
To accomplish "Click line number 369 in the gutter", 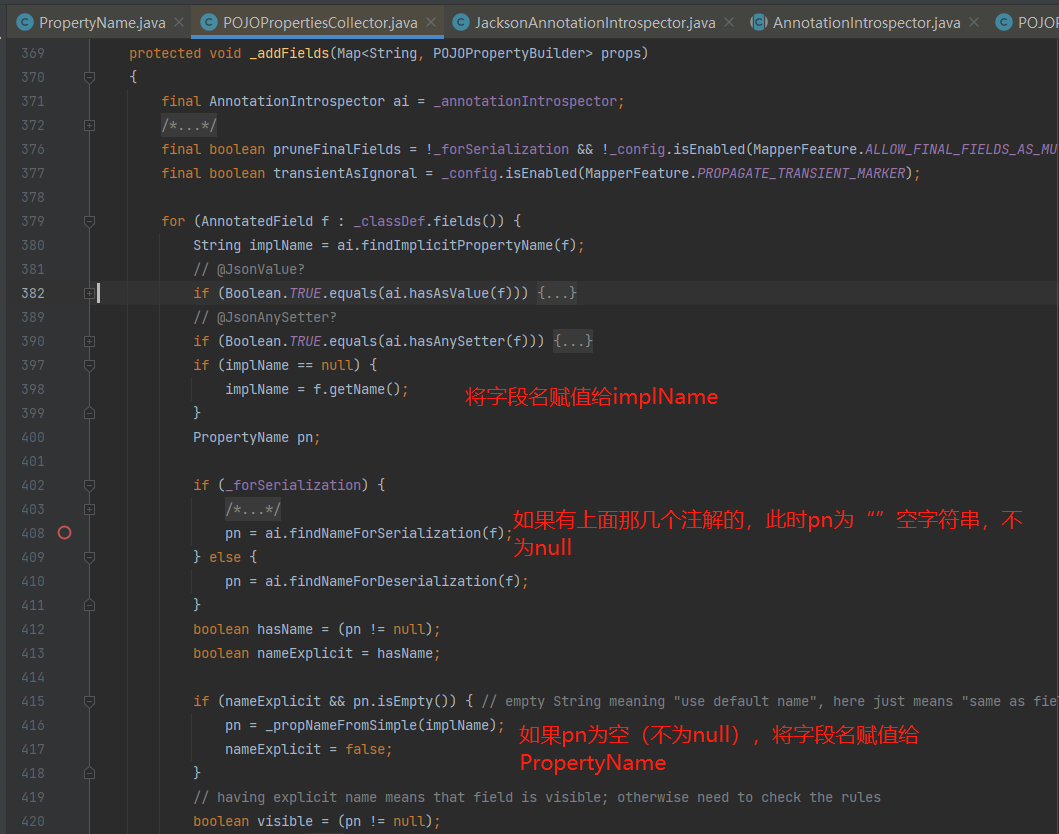I will tap(32, 53).
